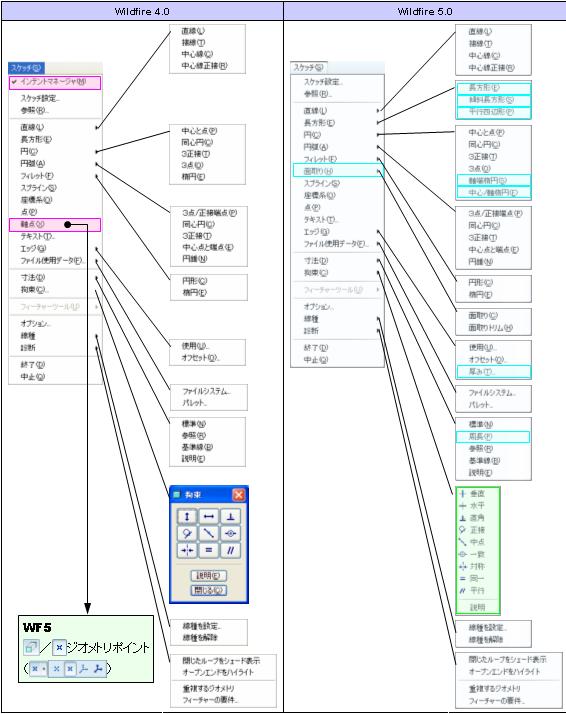
Task: Select オプション... in the Wildfire 5.0 menu
Action: (337, 306)
